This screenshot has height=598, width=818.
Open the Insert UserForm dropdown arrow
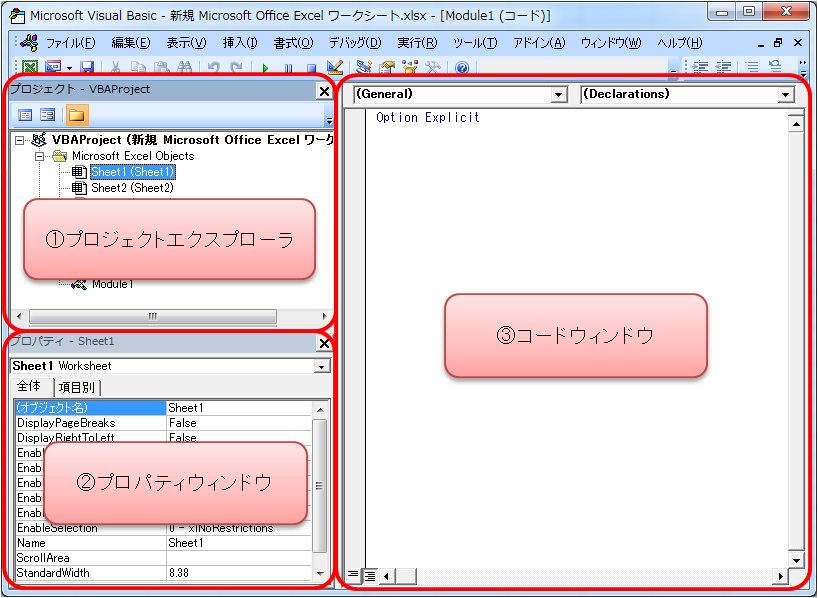(x=69, y=68)
